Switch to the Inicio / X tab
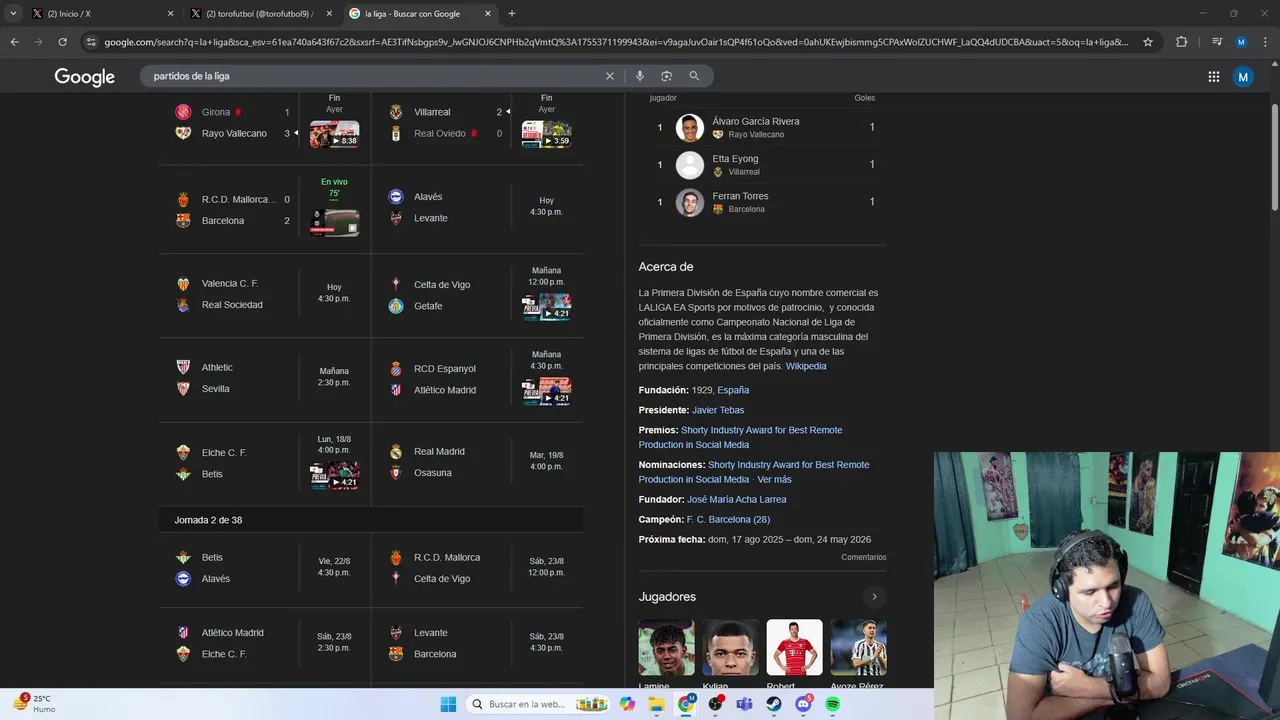 [100, 14]
